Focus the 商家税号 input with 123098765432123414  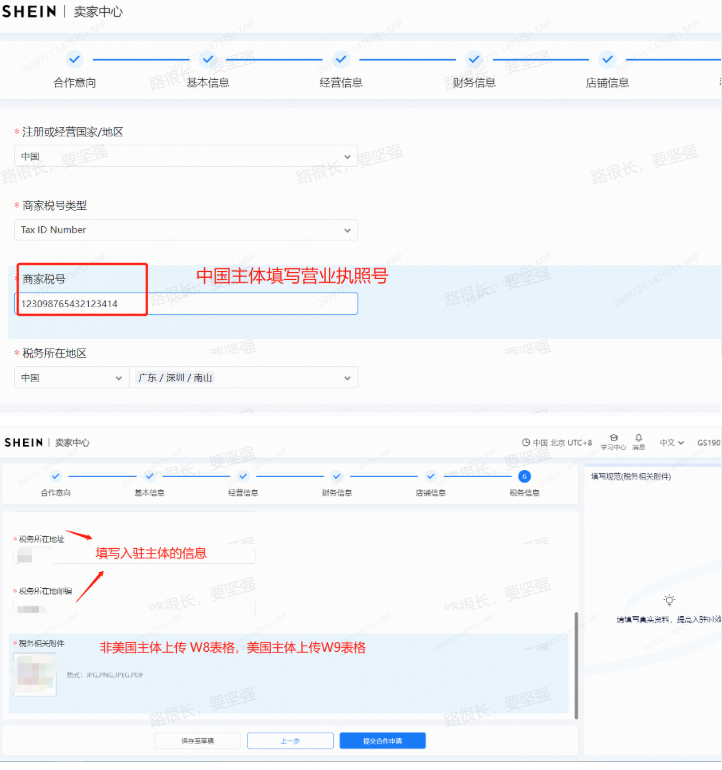[186, 303]
